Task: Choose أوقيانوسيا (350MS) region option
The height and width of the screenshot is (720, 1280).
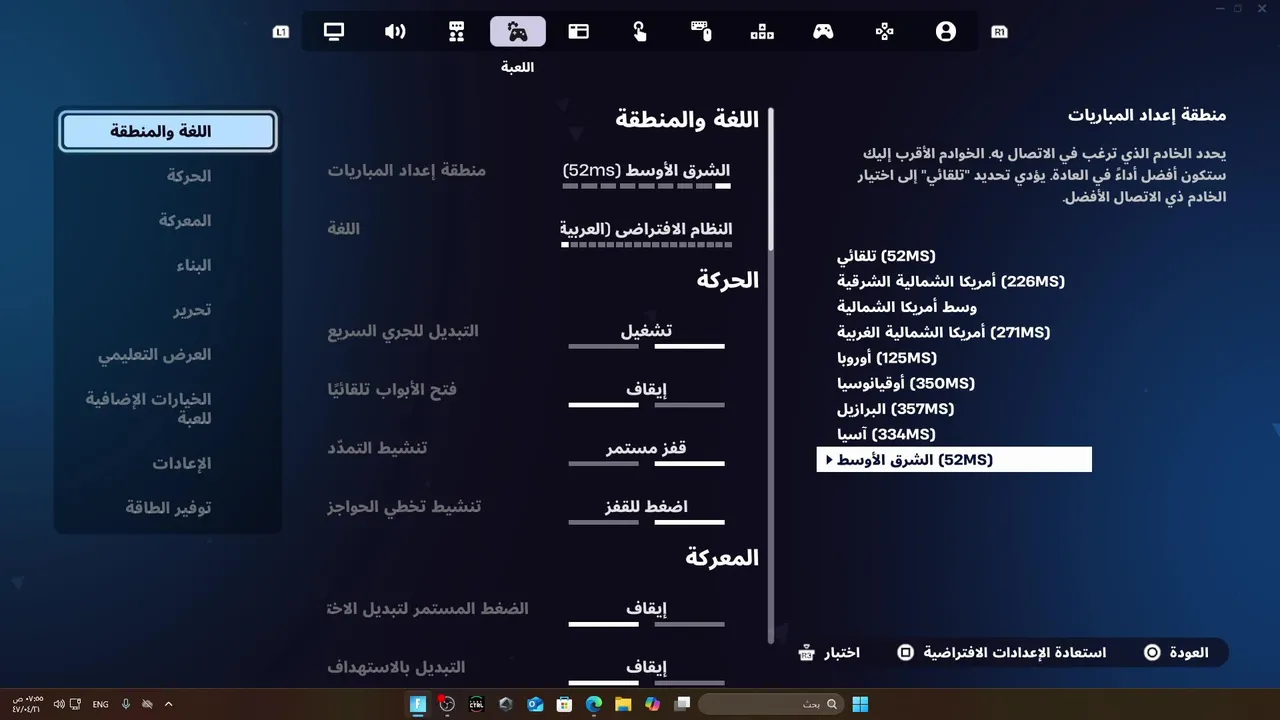Action: click(x=906, y=383)
